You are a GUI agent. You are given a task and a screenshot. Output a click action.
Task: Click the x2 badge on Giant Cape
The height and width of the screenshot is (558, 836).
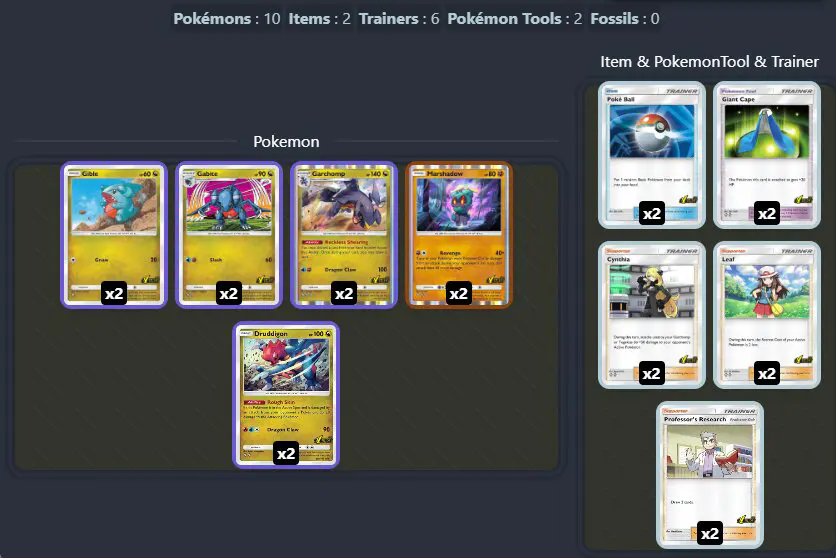(x=767, y=213)
